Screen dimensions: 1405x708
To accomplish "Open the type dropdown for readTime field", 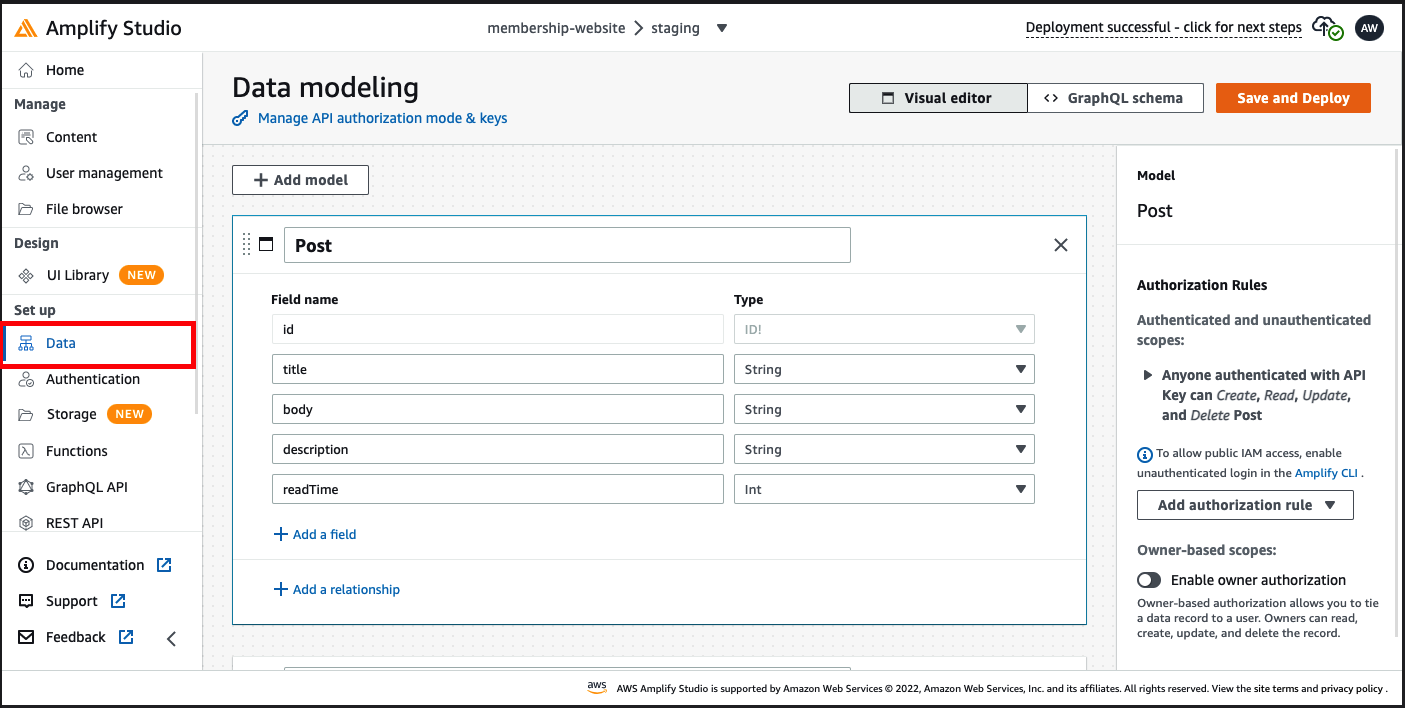I will [x=884, y=489].
